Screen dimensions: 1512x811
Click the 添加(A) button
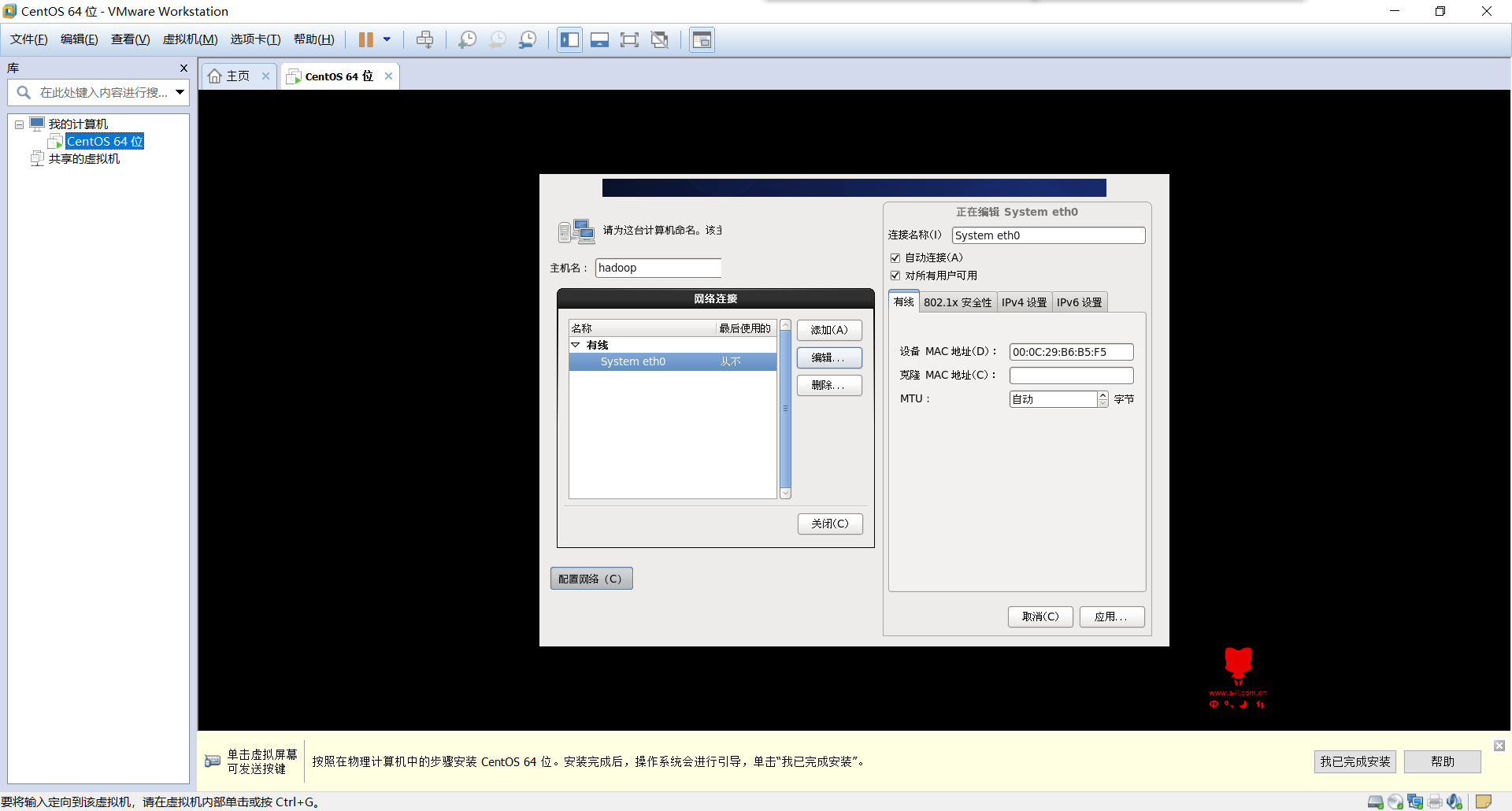click(829, 330)
